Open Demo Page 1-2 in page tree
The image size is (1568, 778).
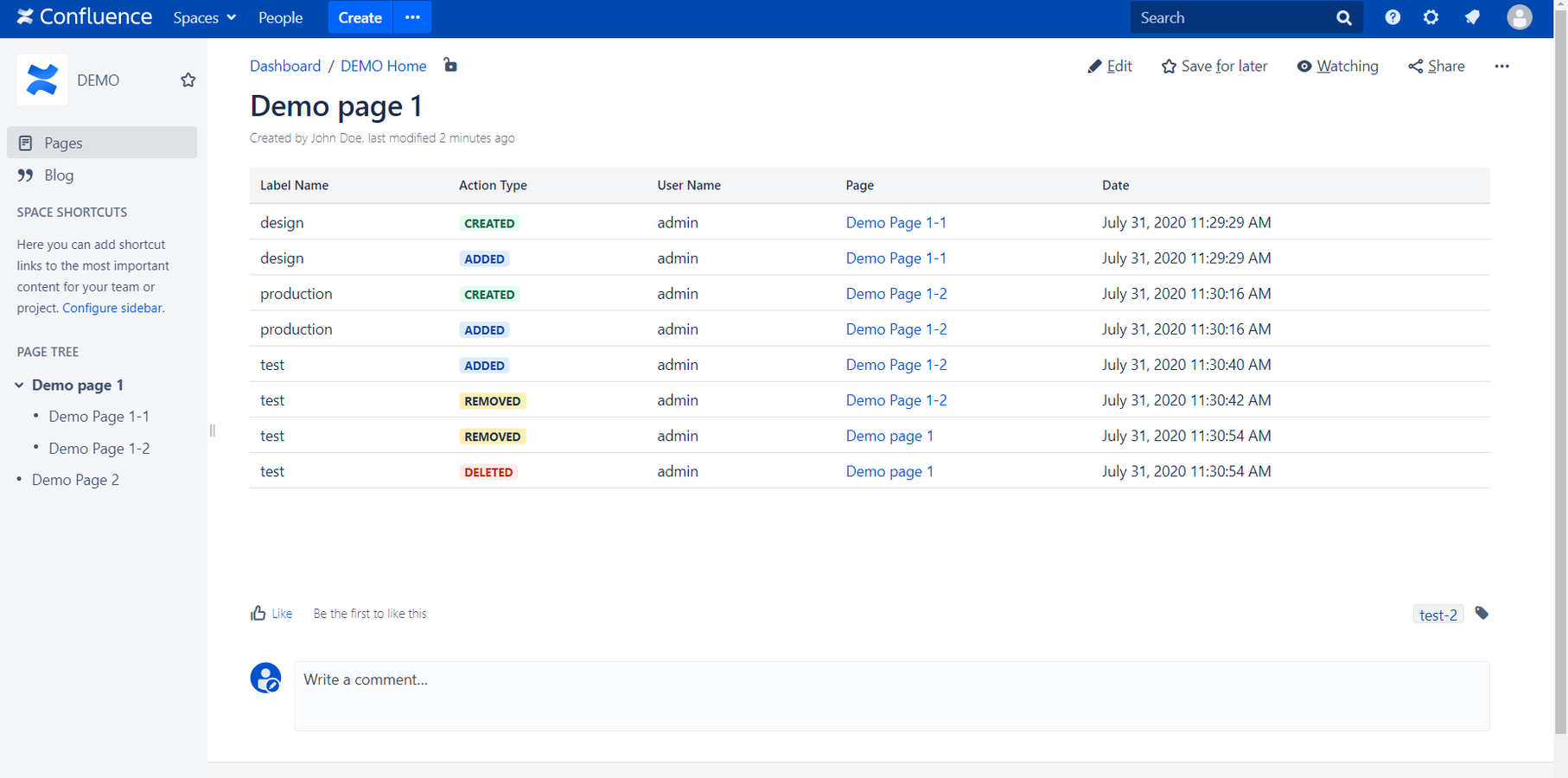point(99,449)
